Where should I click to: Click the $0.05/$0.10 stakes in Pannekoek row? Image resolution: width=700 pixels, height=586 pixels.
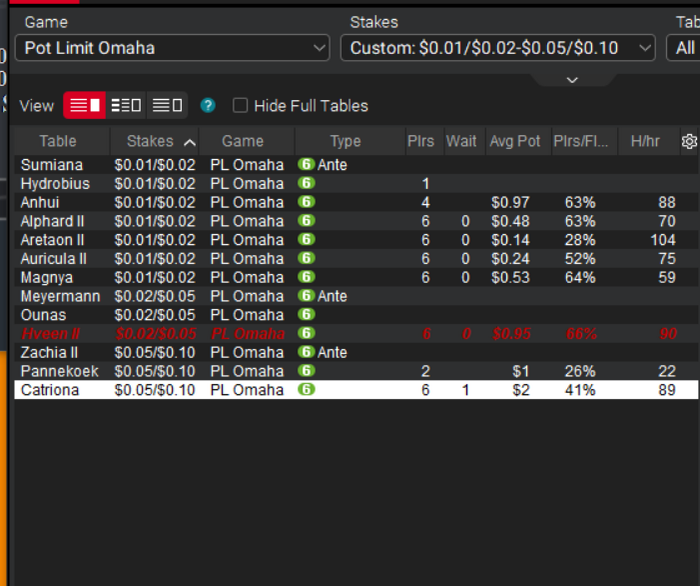coord(155,371)
